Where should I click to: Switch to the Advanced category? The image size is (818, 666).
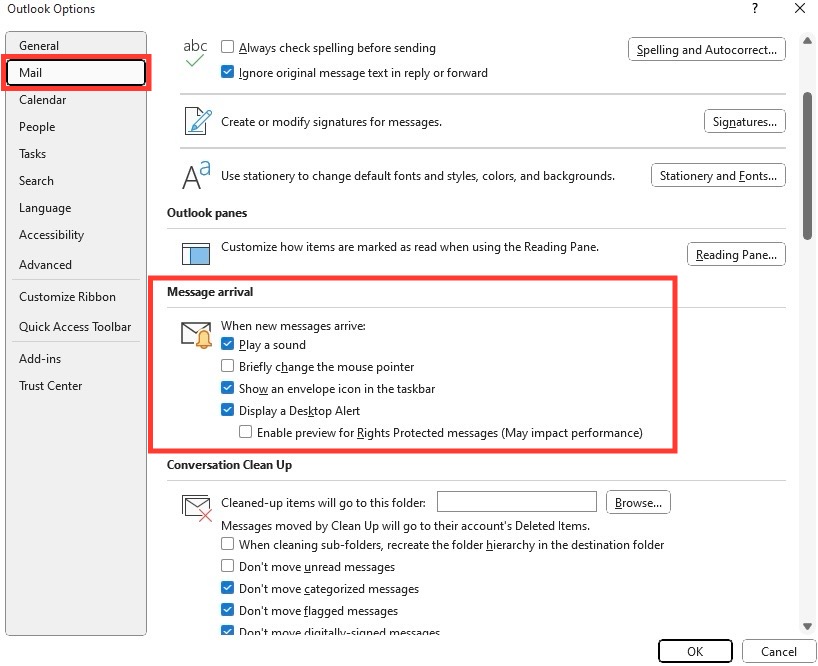[x=76, y=265]
